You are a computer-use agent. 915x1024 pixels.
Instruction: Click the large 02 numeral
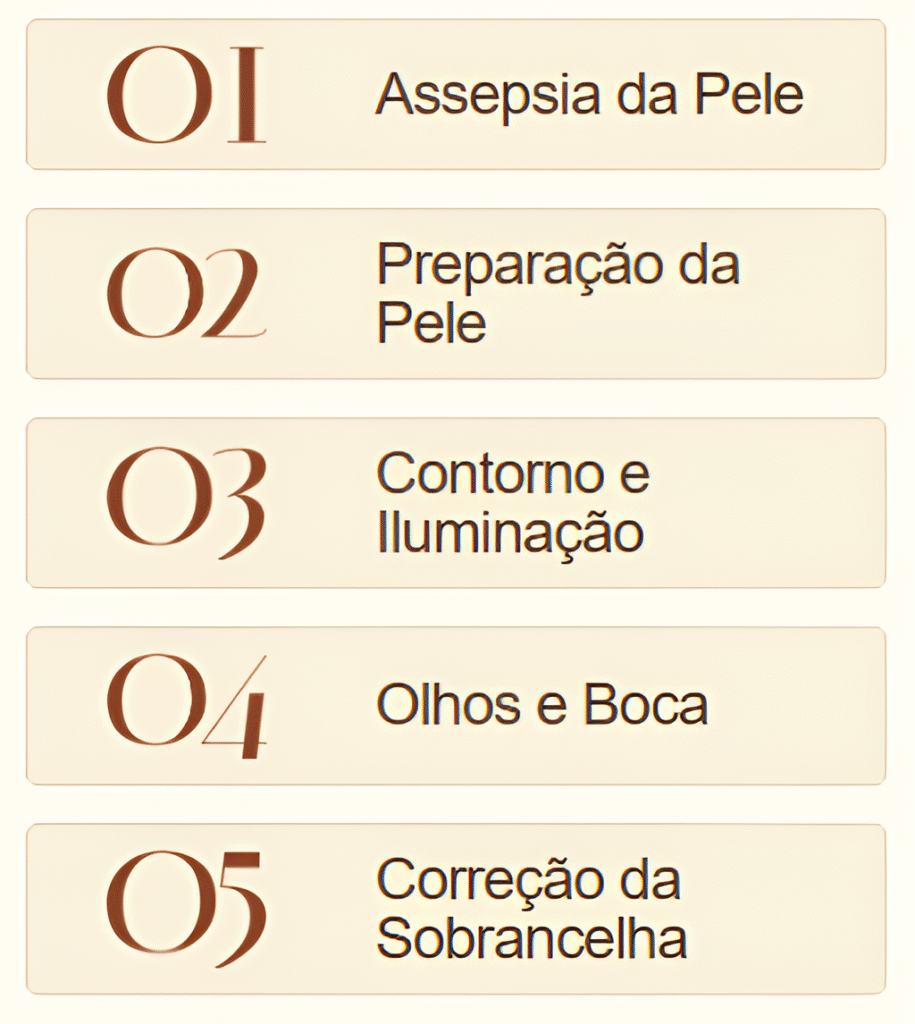coord(186,292)
